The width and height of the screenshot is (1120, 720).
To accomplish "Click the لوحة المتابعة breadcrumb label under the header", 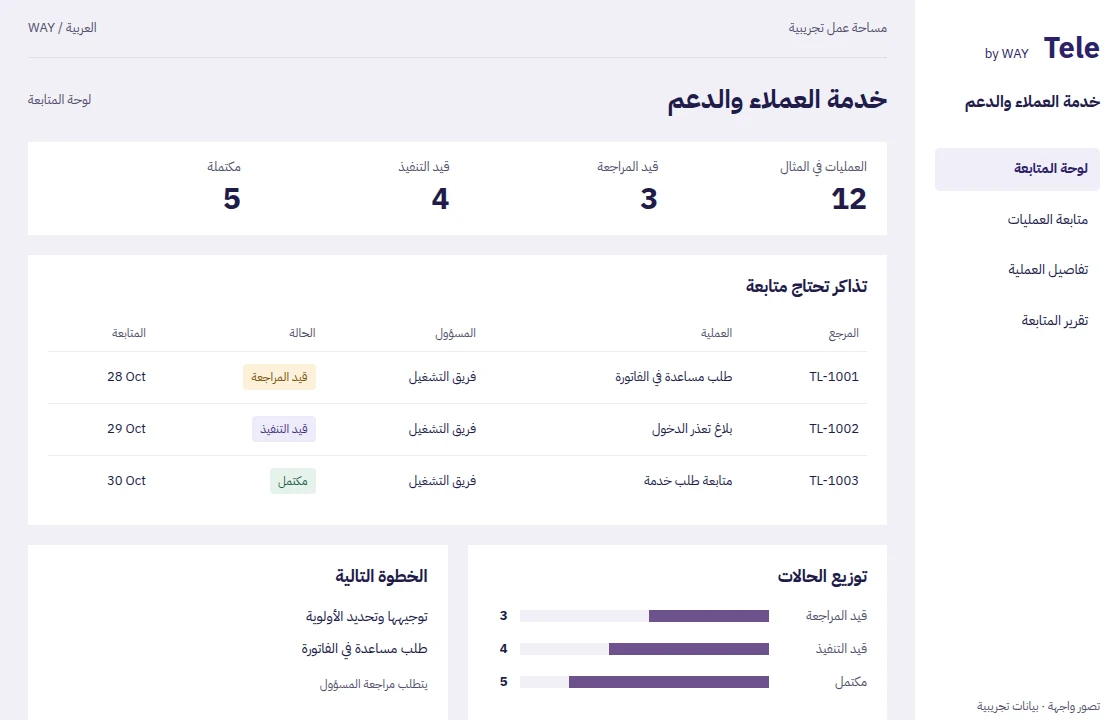I will point(59,100).
